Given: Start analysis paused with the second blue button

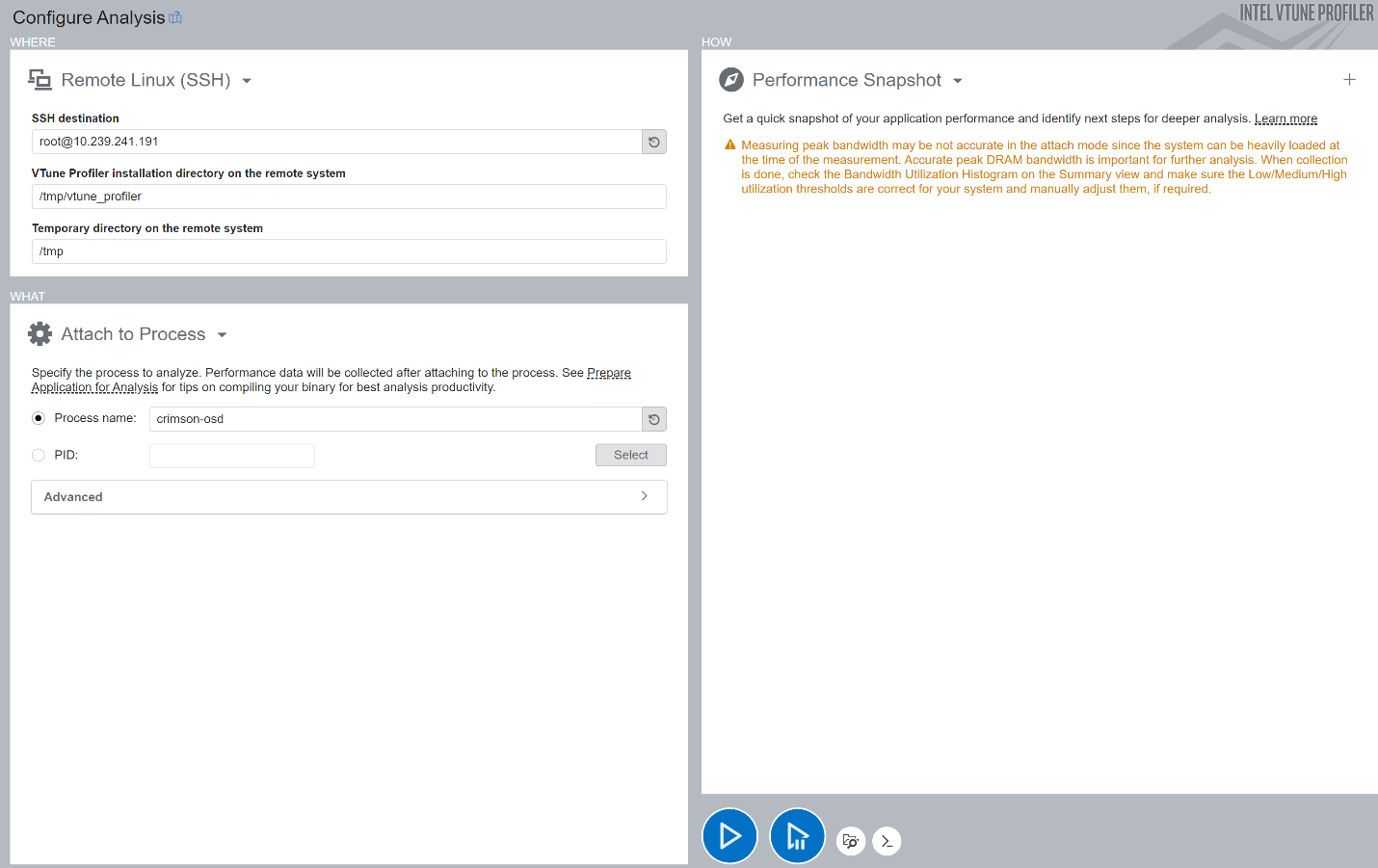Looking at the screenshot, I should (x=797, y=835).
